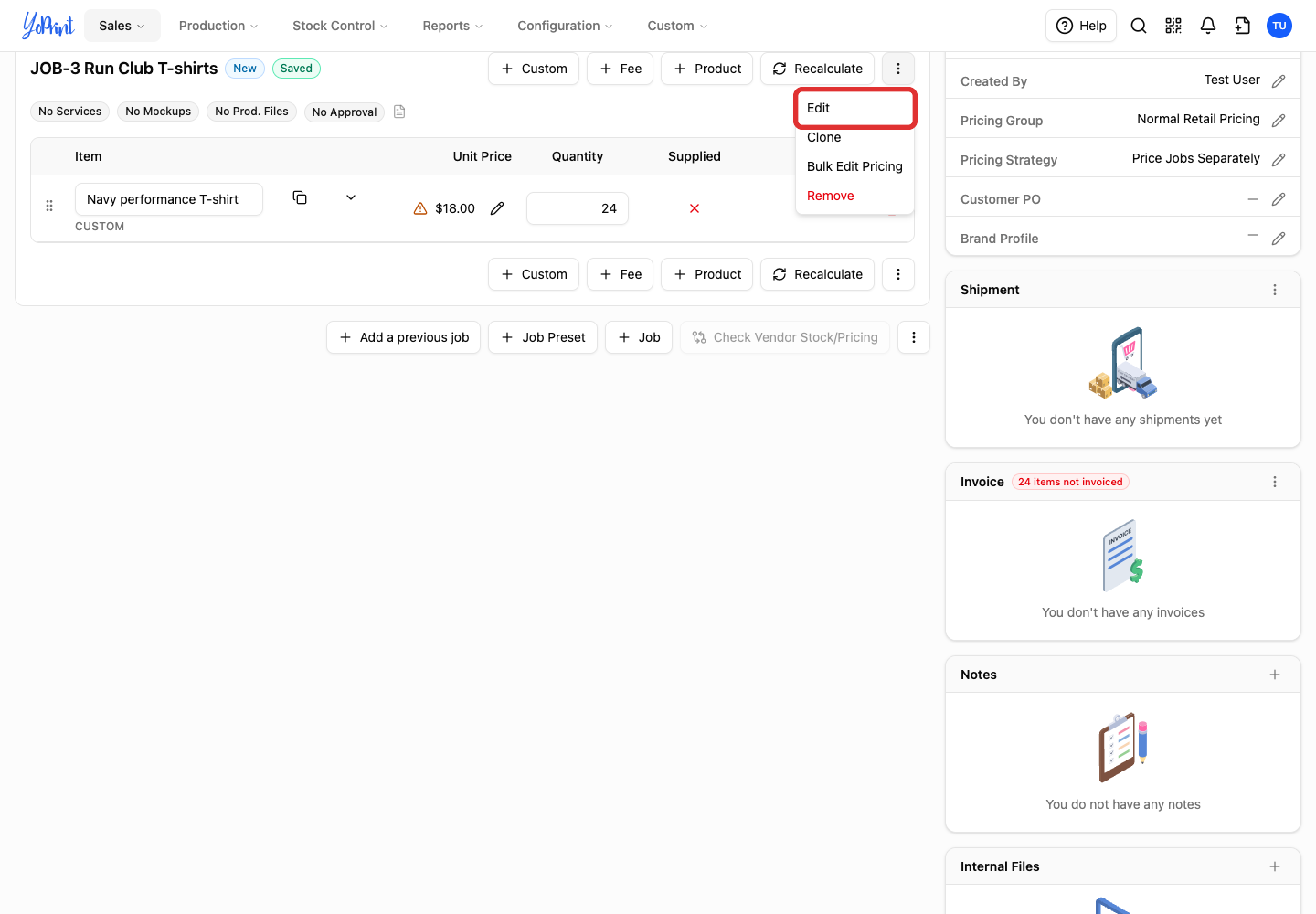
Task: Open the bottom job three-dot menu
Action: click(x=898, y=274)
